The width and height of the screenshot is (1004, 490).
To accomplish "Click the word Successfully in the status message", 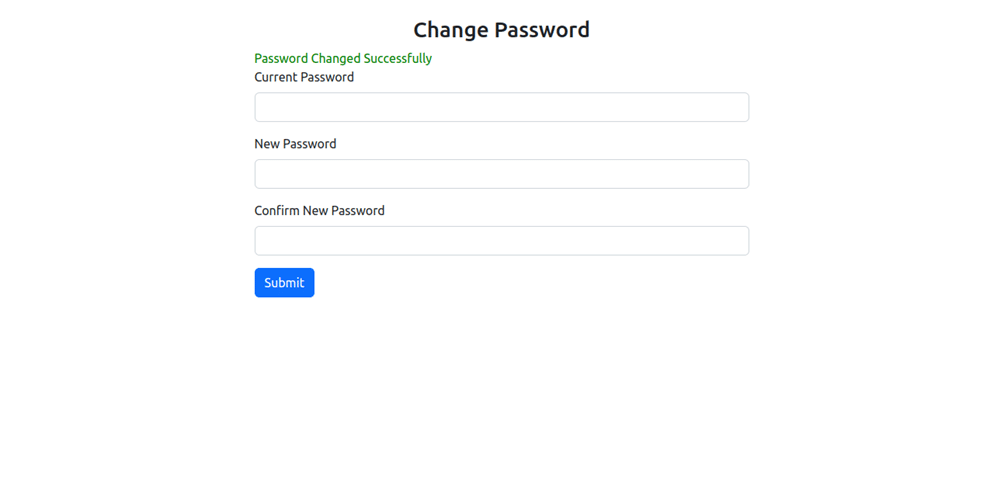I will (397, 59).
